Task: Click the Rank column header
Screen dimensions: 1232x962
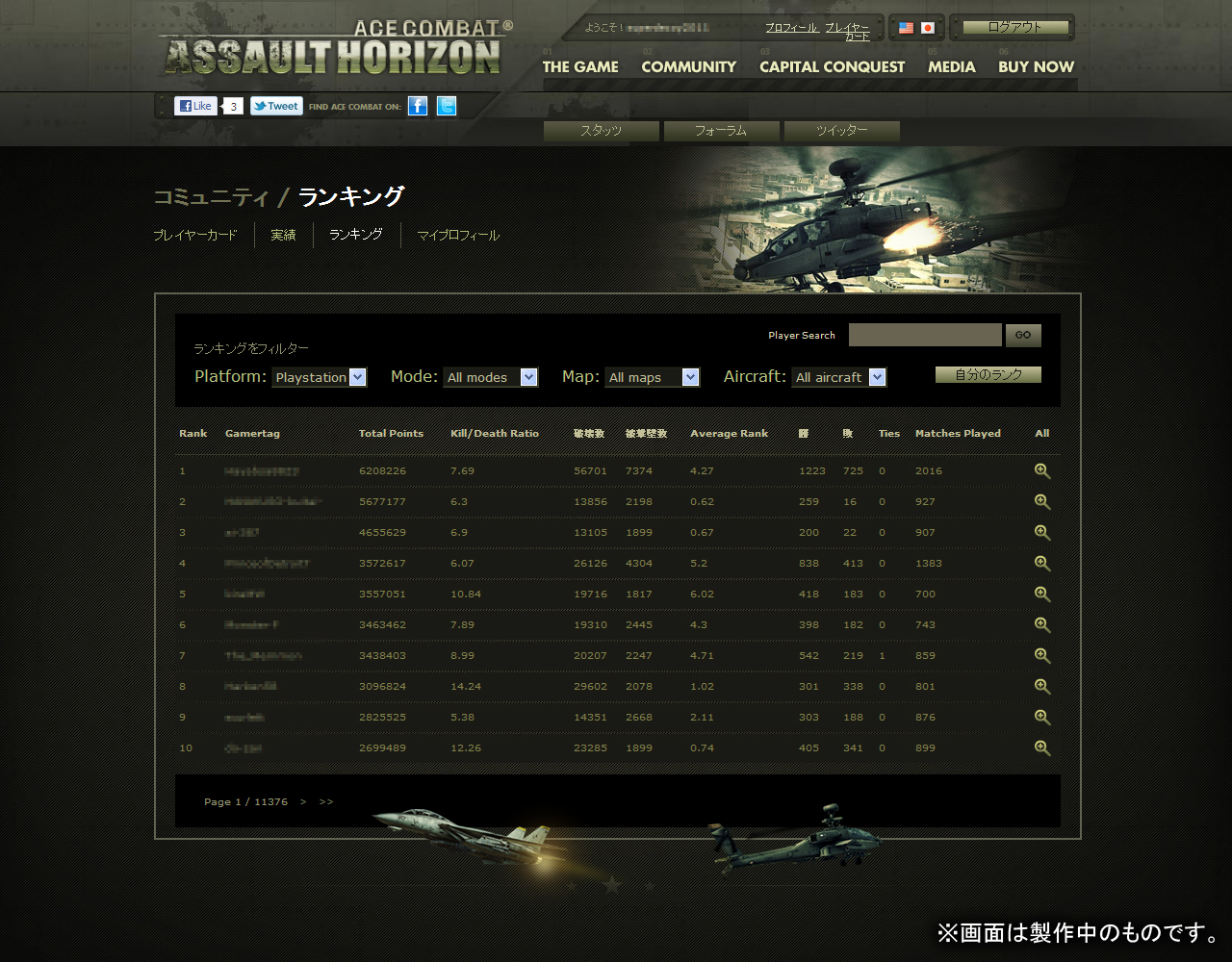Action: click(192, 434)
